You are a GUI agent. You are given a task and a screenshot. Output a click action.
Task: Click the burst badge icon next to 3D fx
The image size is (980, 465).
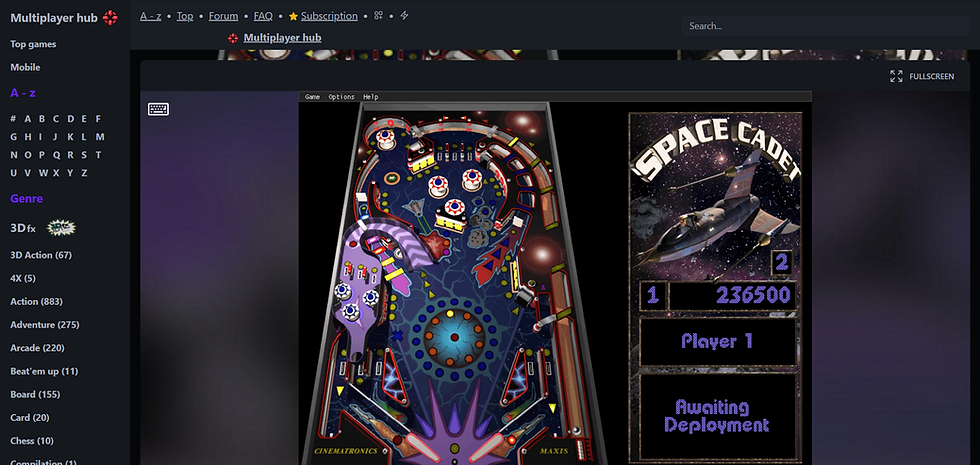click(x=61, y=228)
